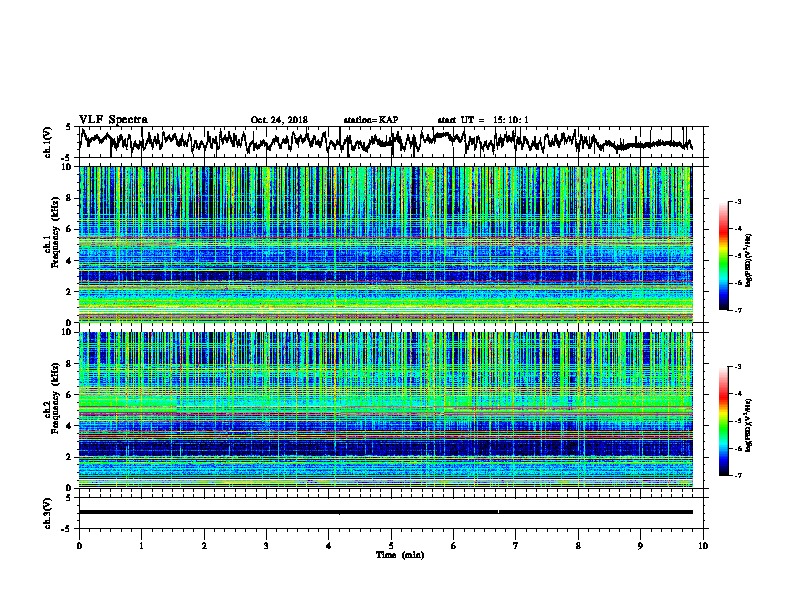The image size is (792, 612).
Task: Click the '5' tick on ch.1(V) axis
Action: point(69,127)
